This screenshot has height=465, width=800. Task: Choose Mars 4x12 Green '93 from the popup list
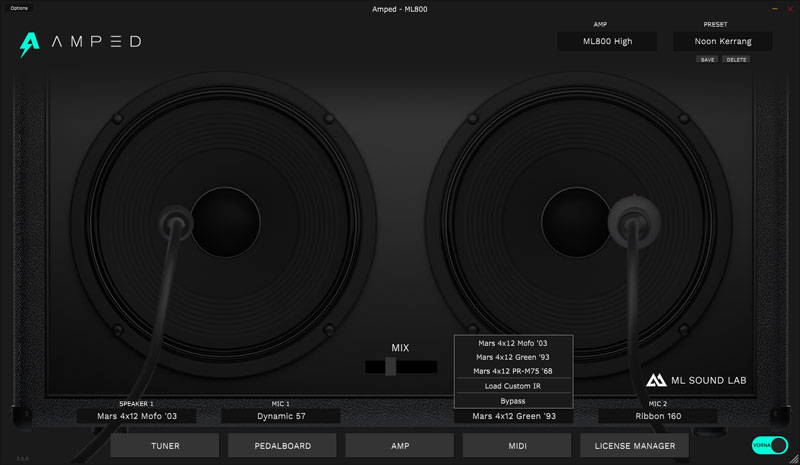point(513,357)
